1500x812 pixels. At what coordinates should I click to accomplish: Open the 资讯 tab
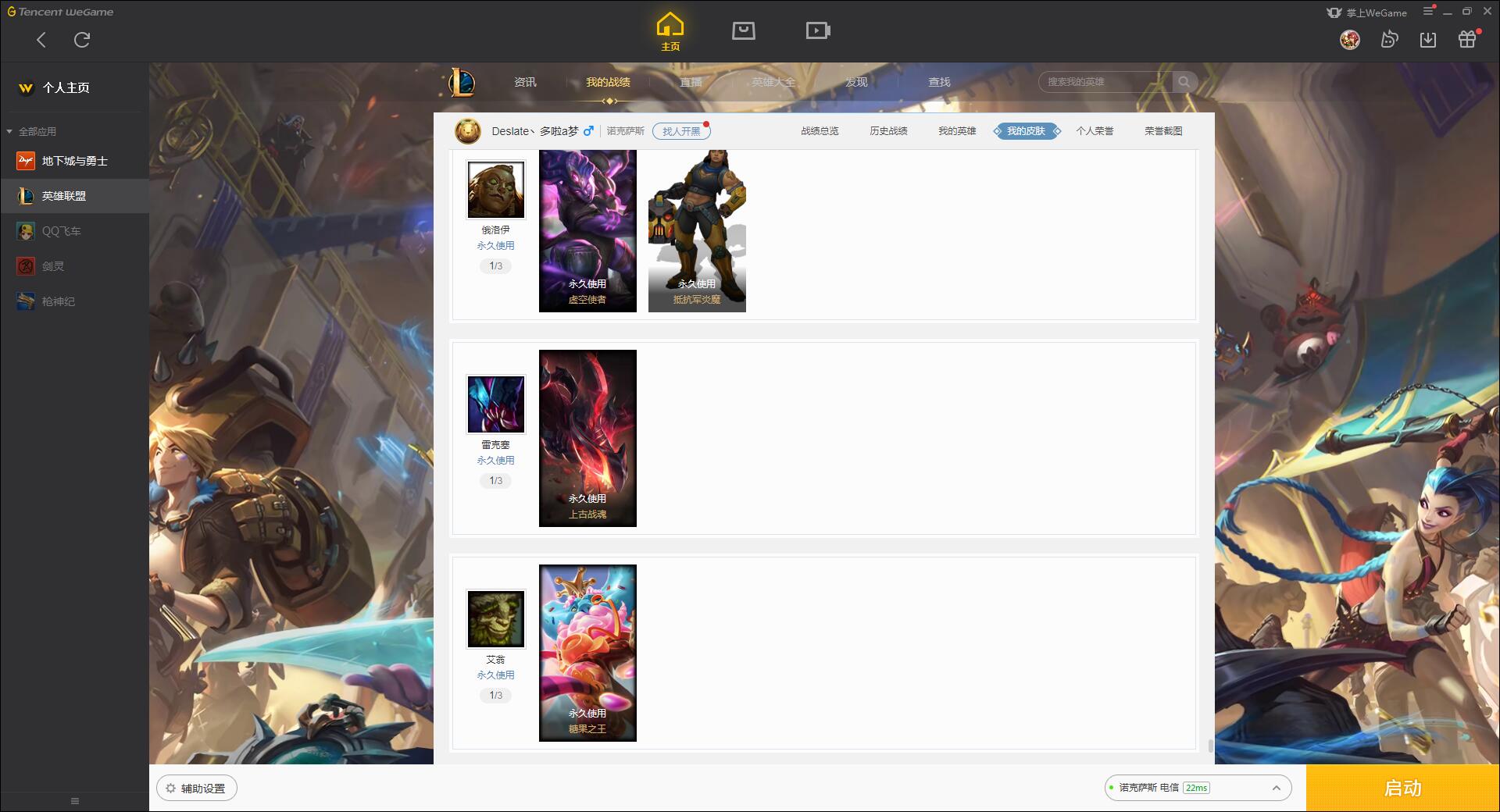(x=525, y=82)
